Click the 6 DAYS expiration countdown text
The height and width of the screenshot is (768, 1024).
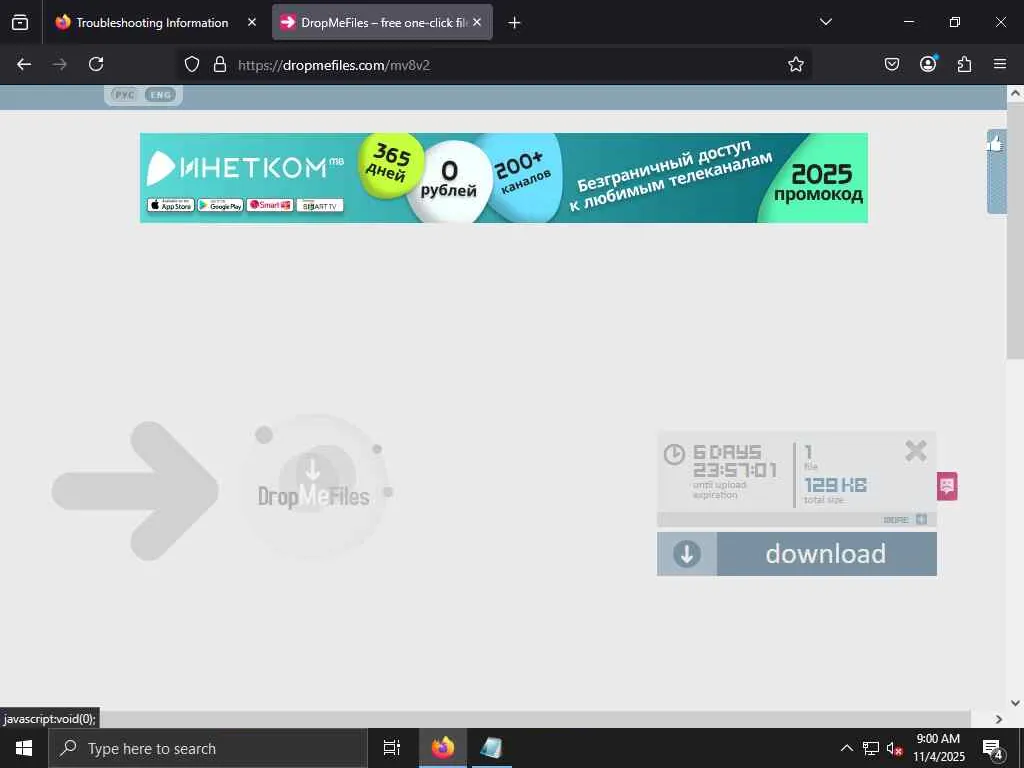coord(735,461)
